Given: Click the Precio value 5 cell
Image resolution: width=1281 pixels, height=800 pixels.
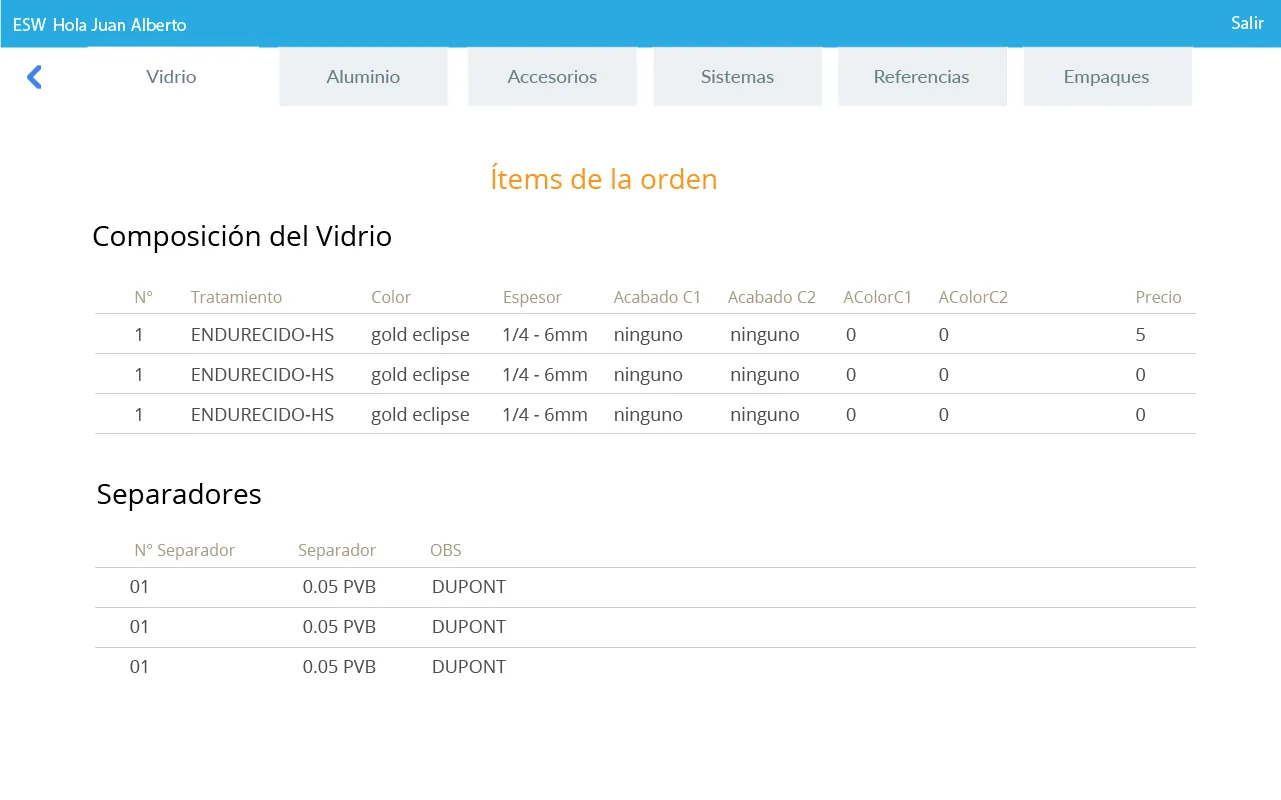Looking at the screenshot, I should (x=1141, y=335).
